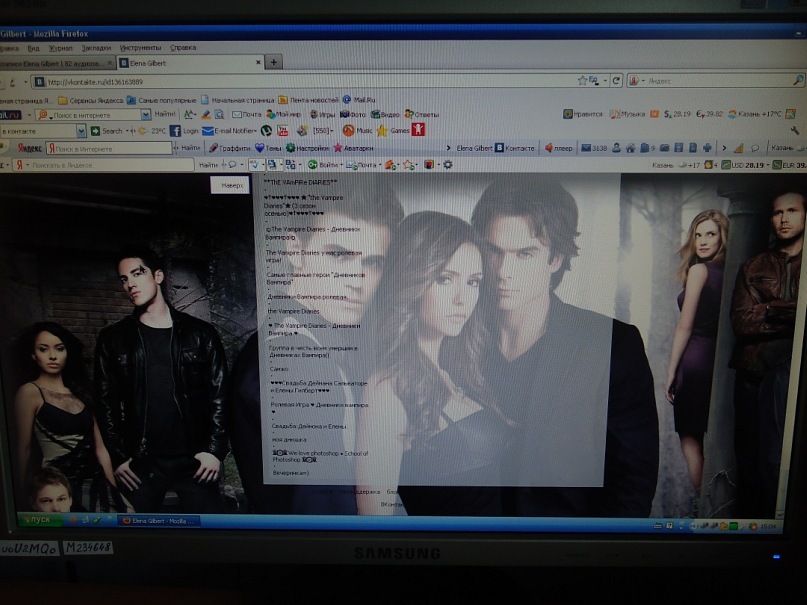Open the Music toolbar button

(358, 130)
